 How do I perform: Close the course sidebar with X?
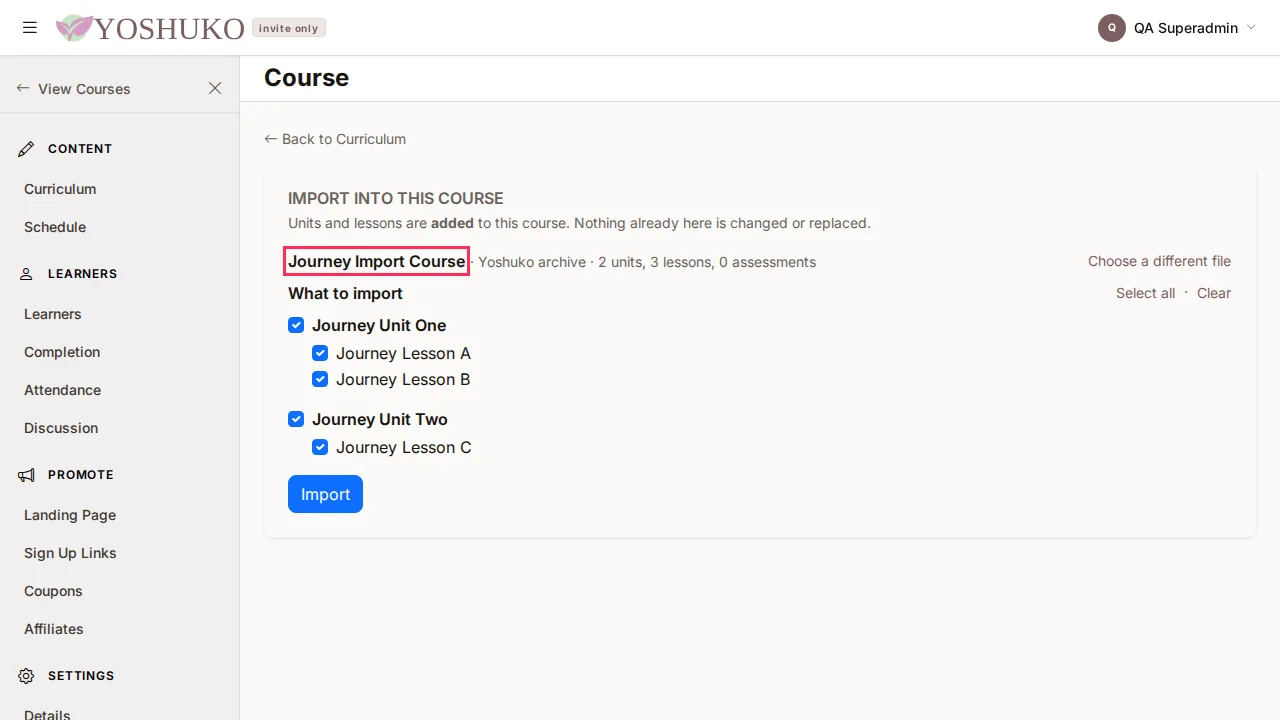tap(215, 88)
